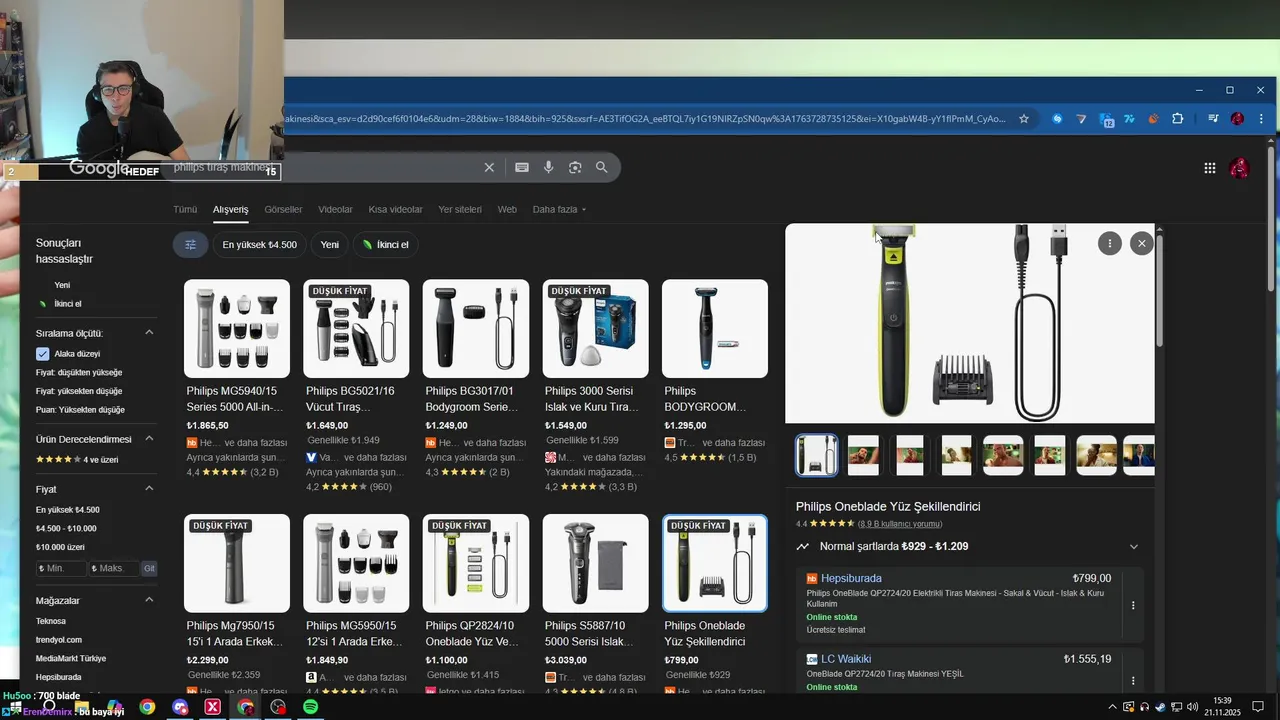Viewport: 1280px width, 720px height.
Task: Filter by Teknosa store
Action: coord(51,621)
